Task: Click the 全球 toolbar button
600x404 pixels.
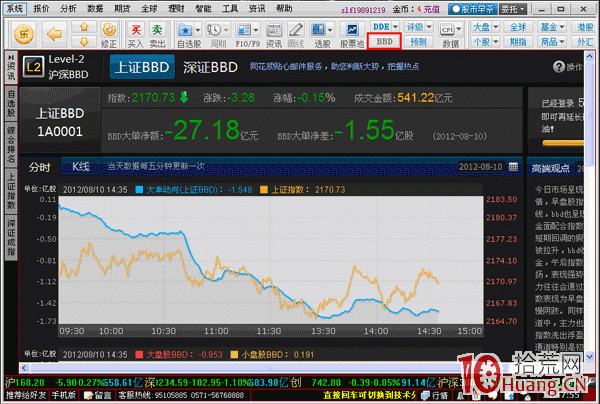Action: tap(518, 27)
